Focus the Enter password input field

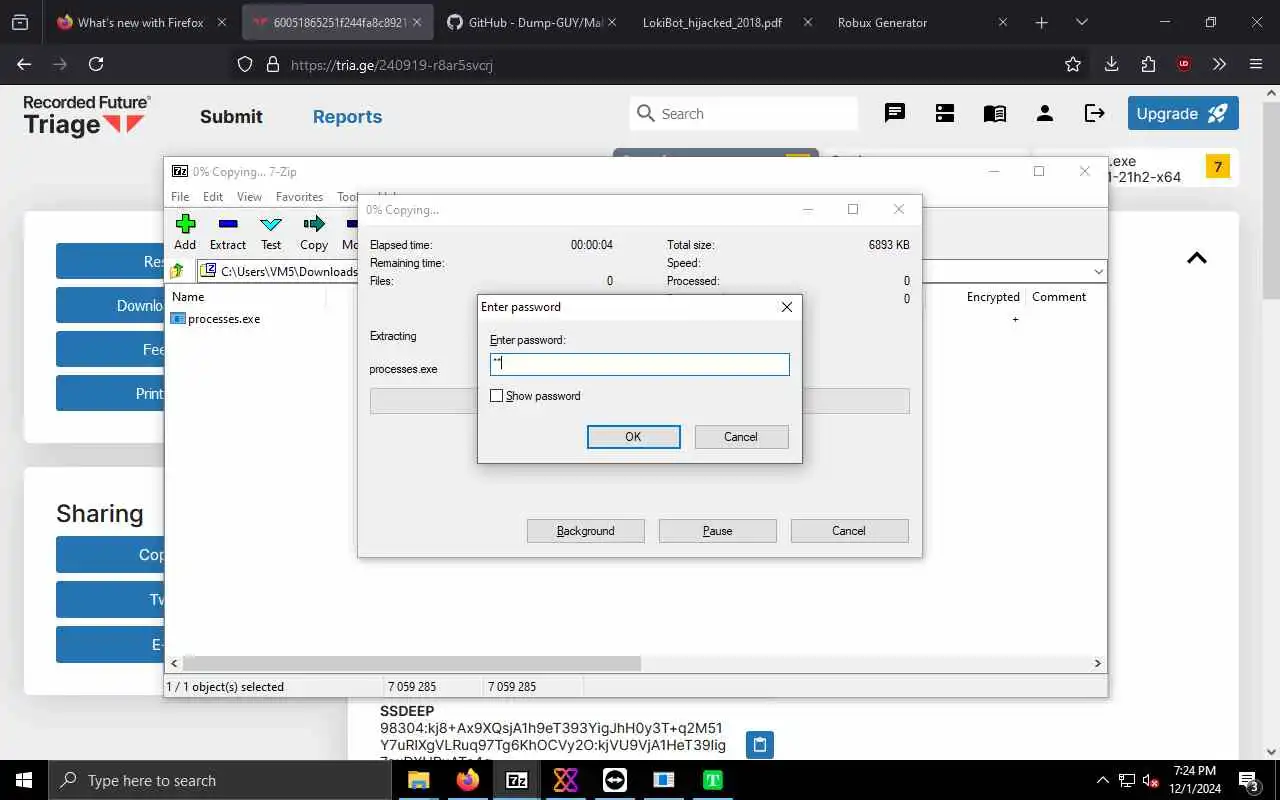pos(639,364)
